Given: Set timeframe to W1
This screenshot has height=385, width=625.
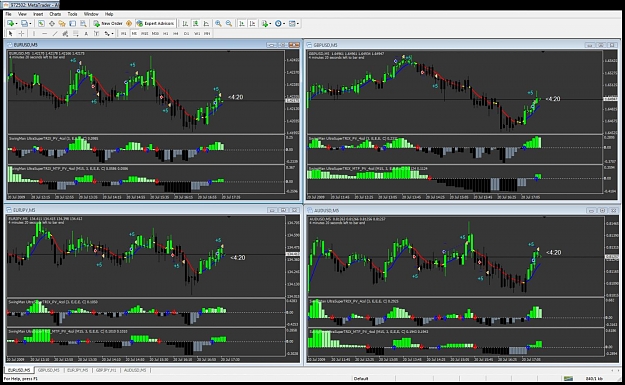Looking at the screenshot, I should pos(197,34).
